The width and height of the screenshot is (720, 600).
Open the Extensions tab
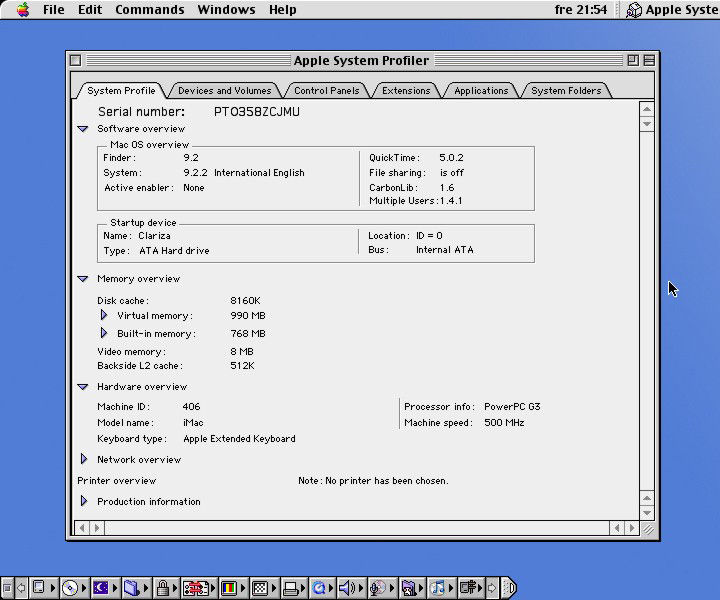(406, 90)
